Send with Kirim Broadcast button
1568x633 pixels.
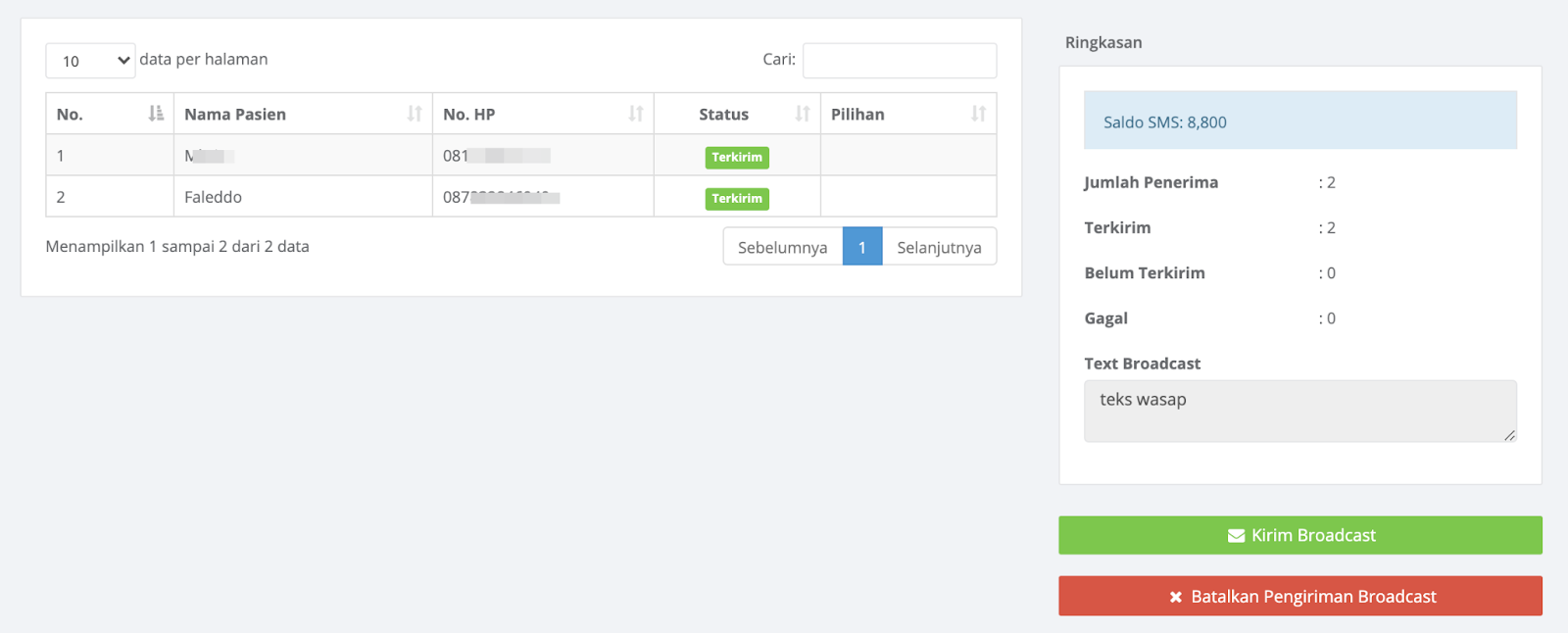point(1300,535)
